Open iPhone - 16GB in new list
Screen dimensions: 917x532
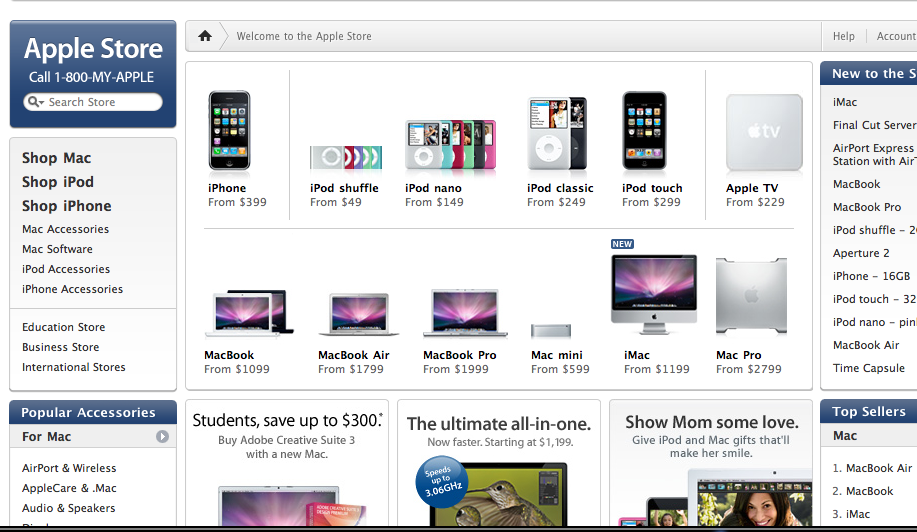pos(871,276)
